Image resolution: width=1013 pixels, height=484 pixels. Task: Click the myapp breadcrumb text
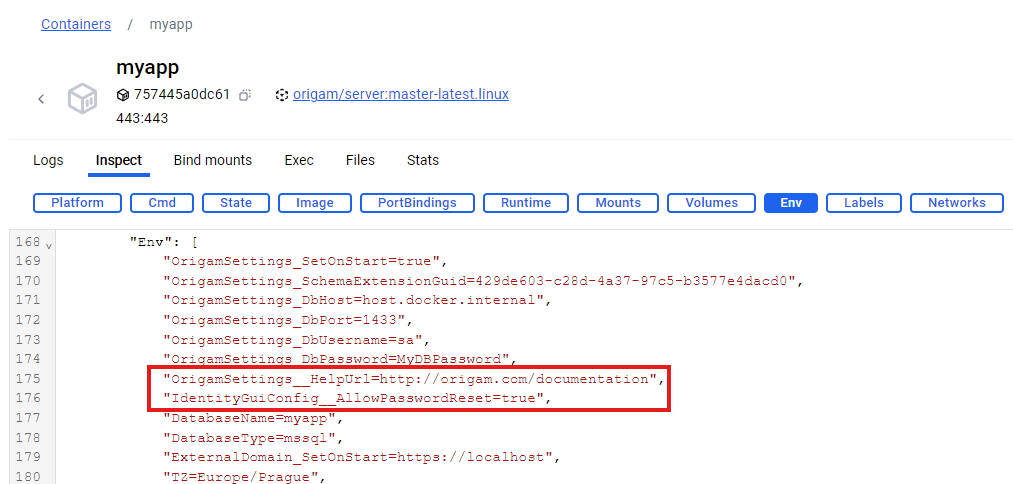click(171, 25)
